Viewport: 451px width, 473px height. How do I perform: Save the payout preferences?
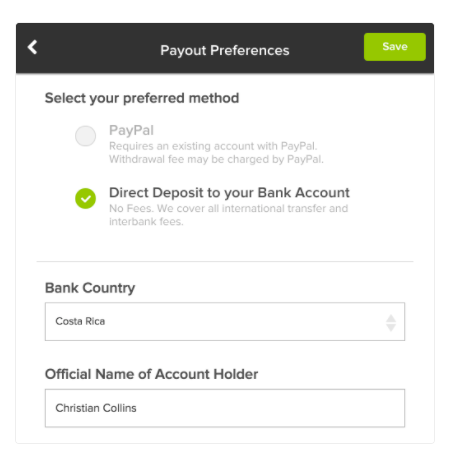[395, 47]
